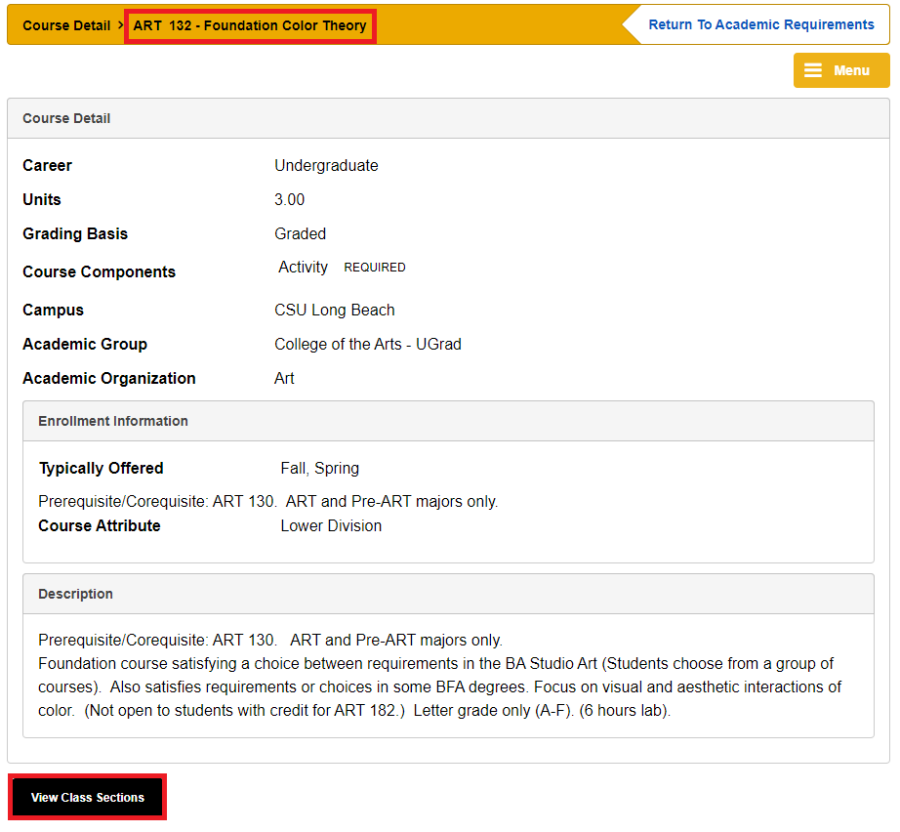Click the Course Attribute label
The width and height of the screenshot is (900, 832).
pos(99,526)
